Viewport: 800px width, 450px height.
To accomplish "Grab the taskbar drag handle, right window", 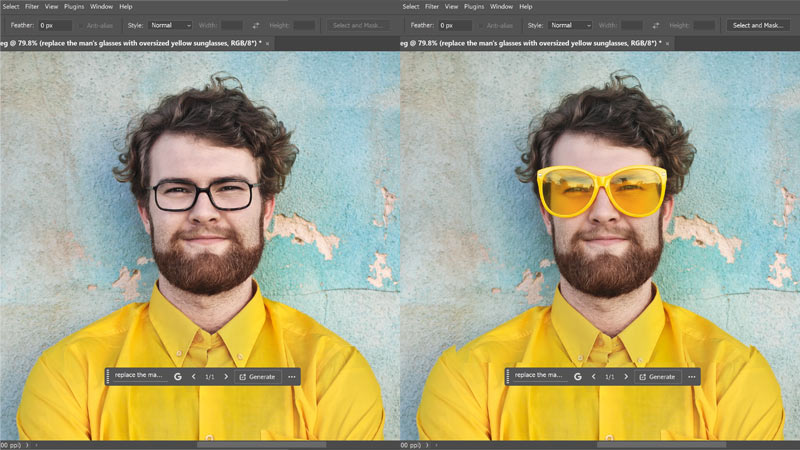I will click(508, 377).
